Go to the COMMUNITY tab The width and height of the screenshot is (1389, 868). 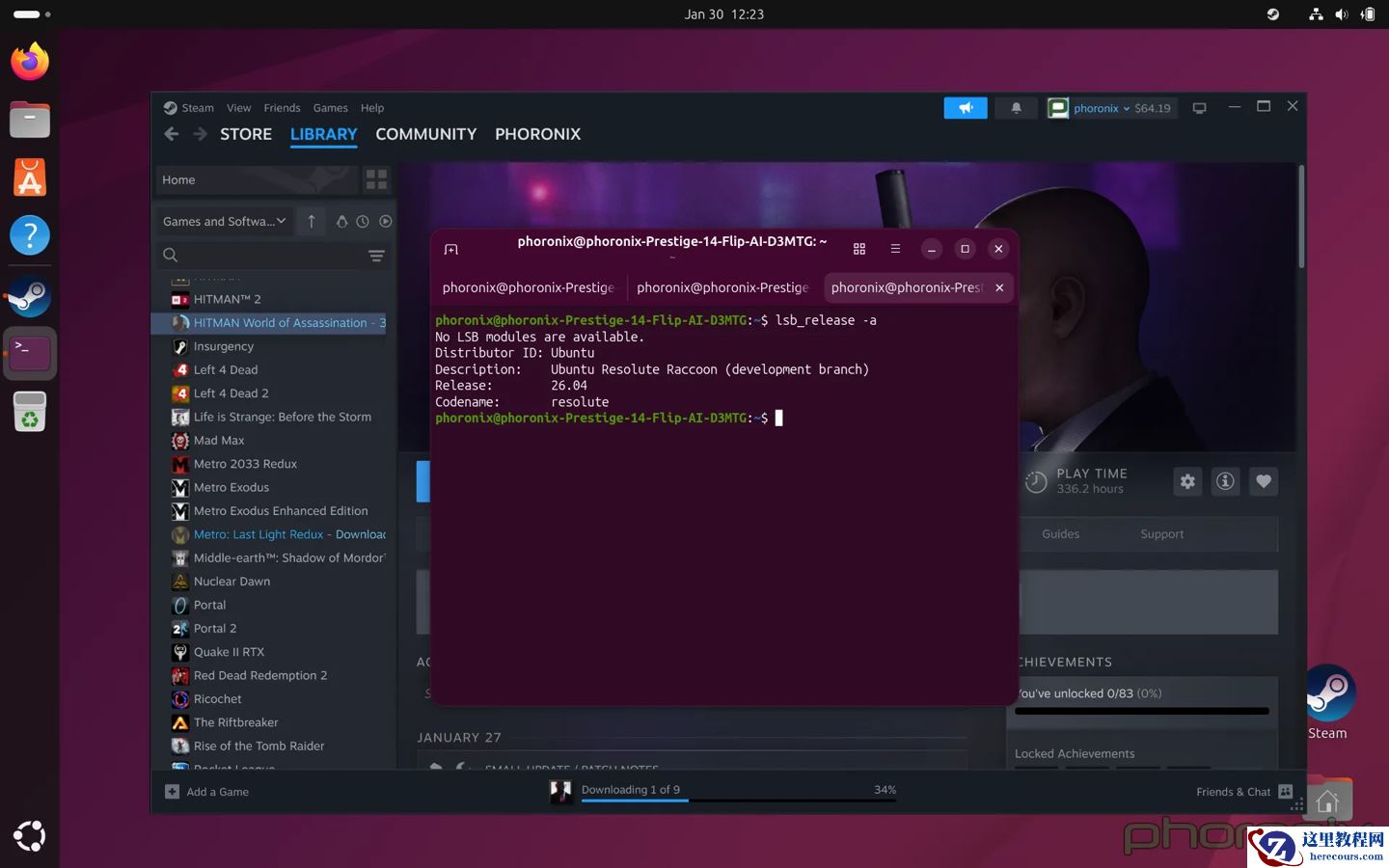click(x=425, y=134)
